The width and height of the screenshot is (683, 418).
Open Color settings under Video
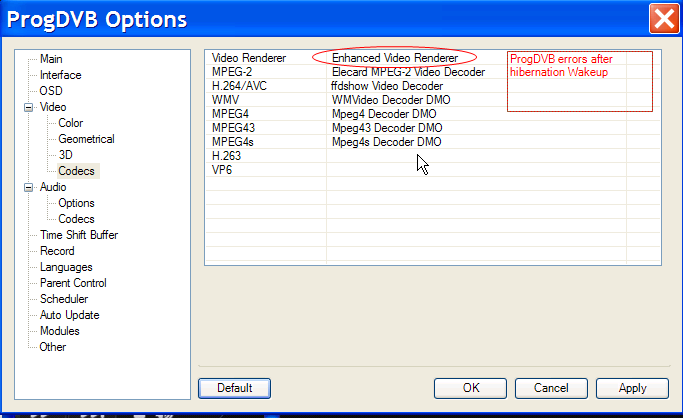(x=70, y=123)
